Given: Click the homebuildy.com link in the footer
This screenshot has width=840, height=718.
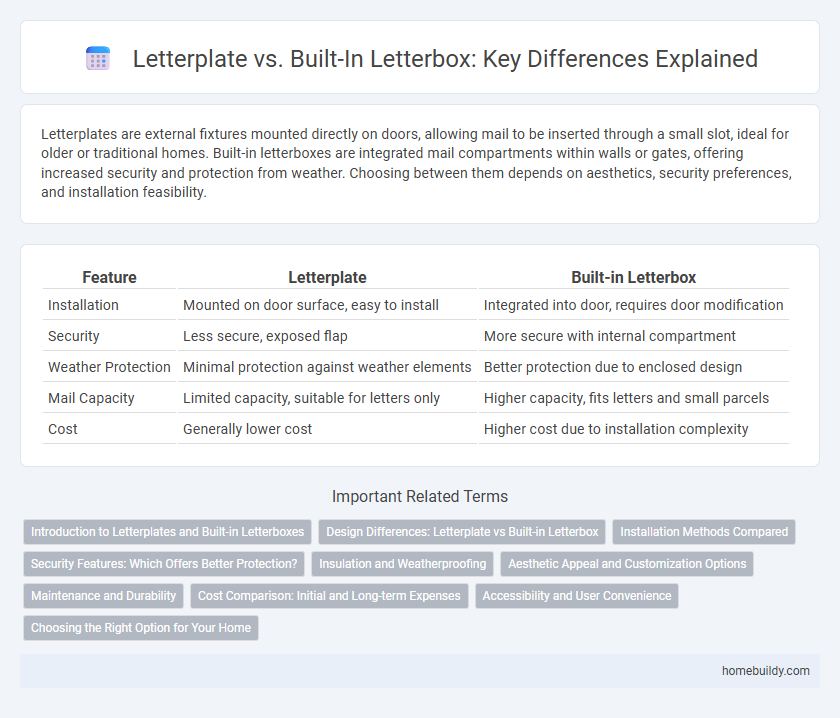Looking at the screenshot, I should point(766,671).
